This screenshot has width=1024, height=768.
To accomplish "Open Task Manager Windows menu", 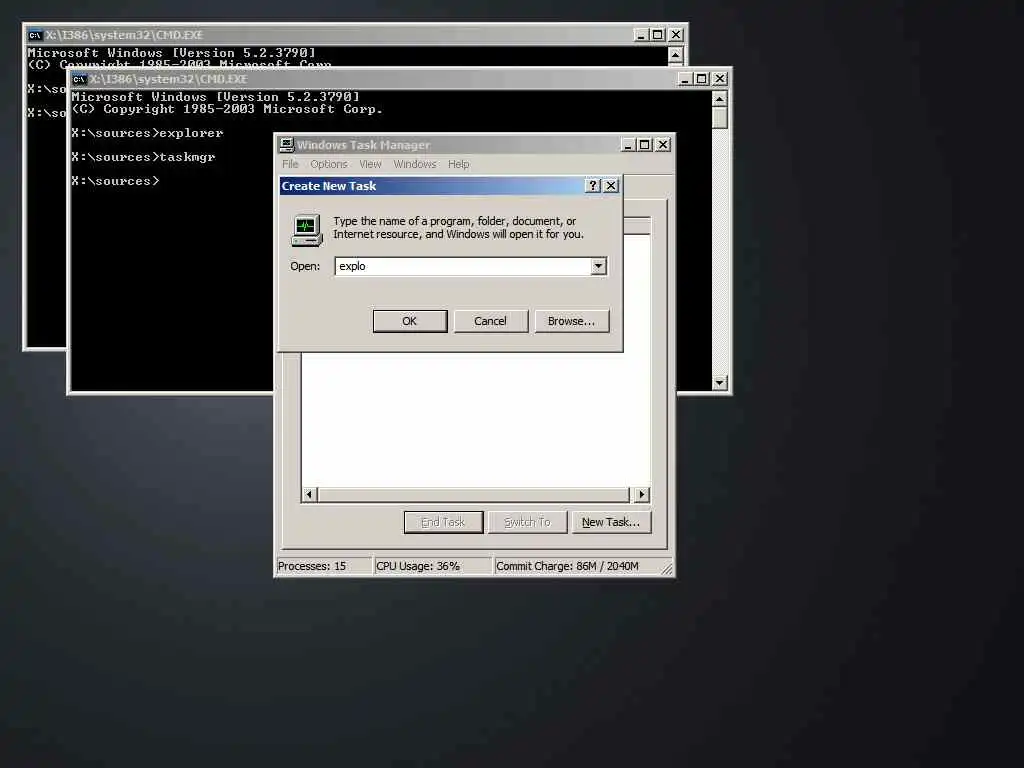I will coord(415,164).
